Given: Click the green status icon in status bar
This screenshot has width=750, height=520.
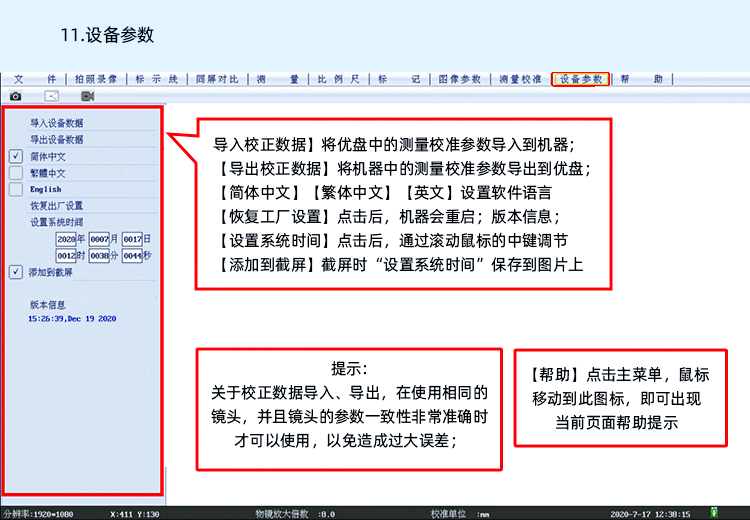Looking at the screenshot, I should 712,512.
